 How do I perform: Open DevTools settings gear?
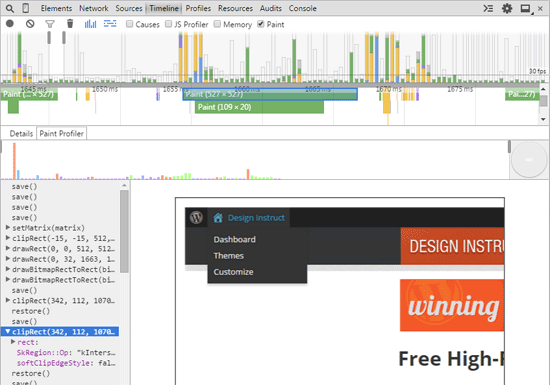(507, 8)
